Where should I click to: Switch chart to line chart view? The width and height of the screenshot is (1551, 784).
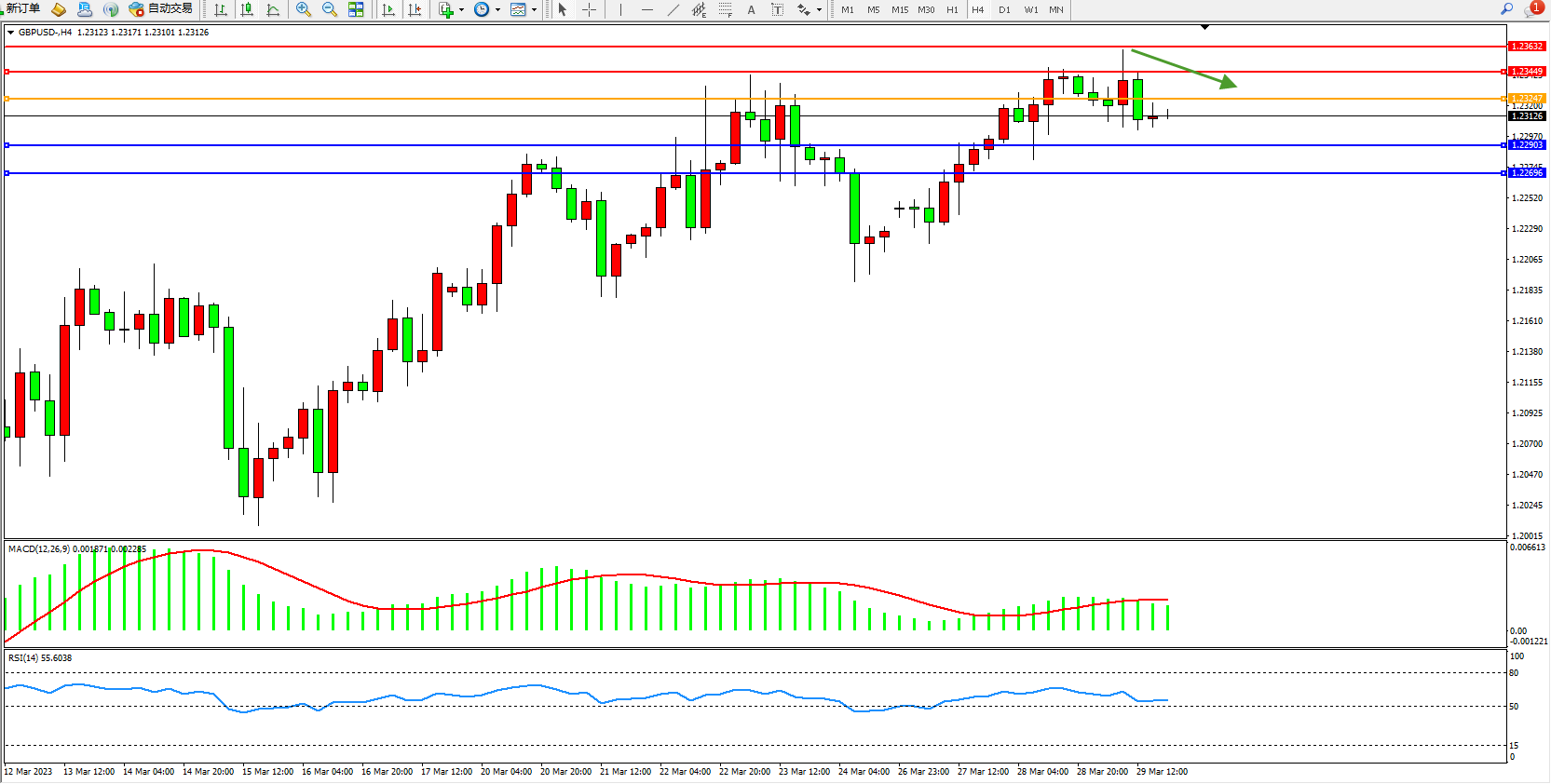click(273, 9)
